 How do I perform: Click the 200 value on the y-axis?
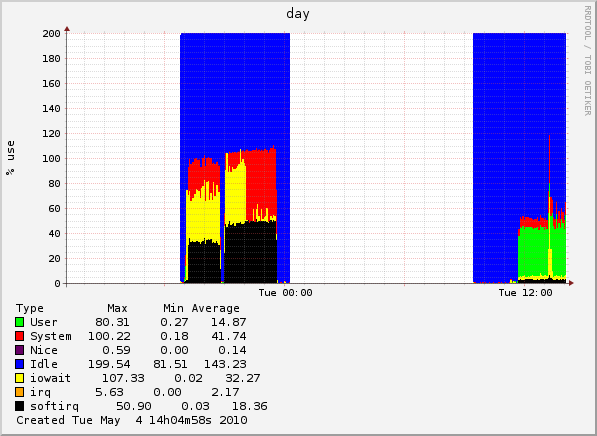point(51,34)
